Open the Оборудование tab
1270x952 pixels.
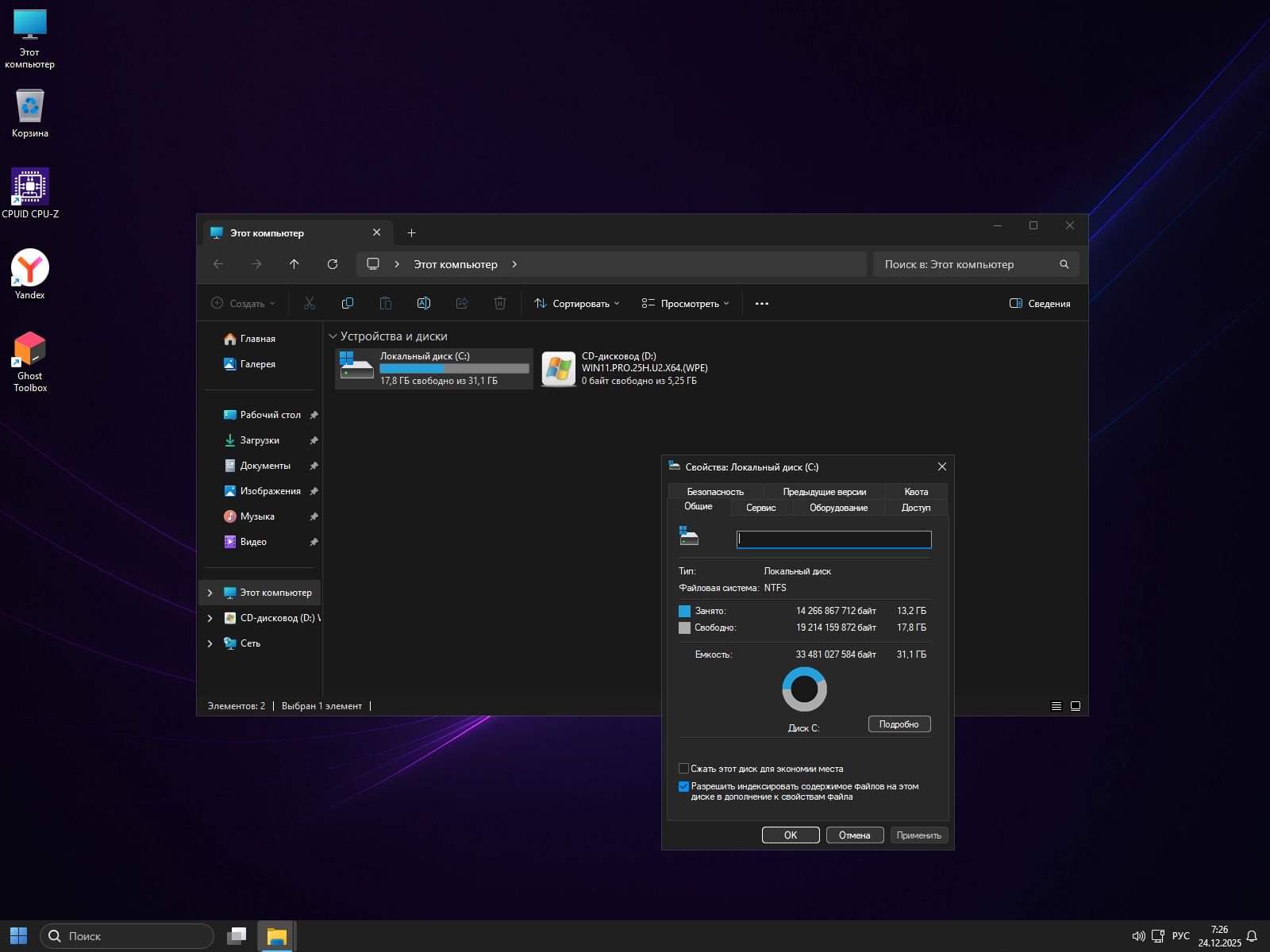point(838,508)
